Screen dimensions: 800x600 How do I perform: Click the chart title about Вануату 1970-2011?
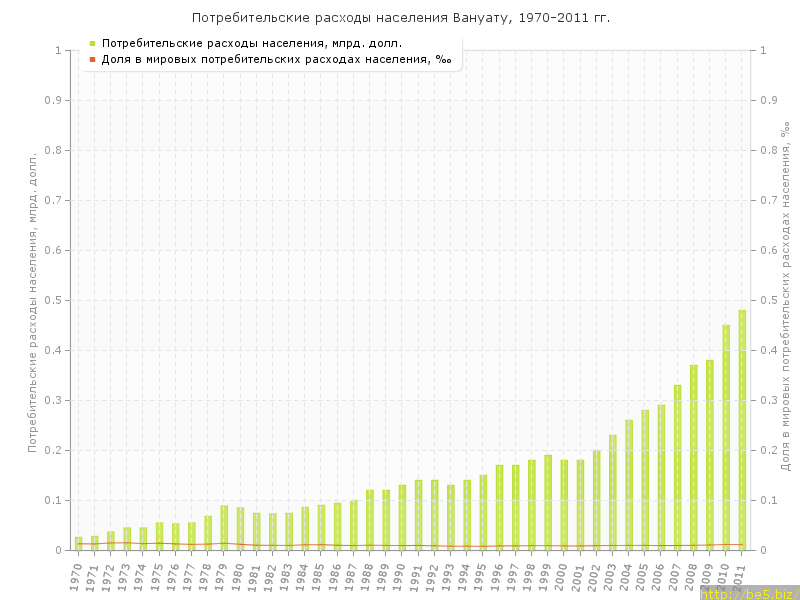click(x=400, y=18)
